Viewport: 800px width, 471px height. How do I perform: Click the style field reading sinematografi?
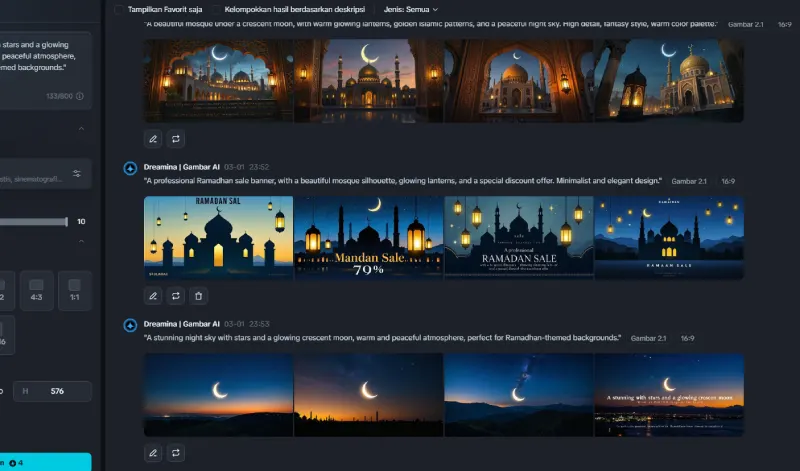pyautogui.click(x=45, y=173)
